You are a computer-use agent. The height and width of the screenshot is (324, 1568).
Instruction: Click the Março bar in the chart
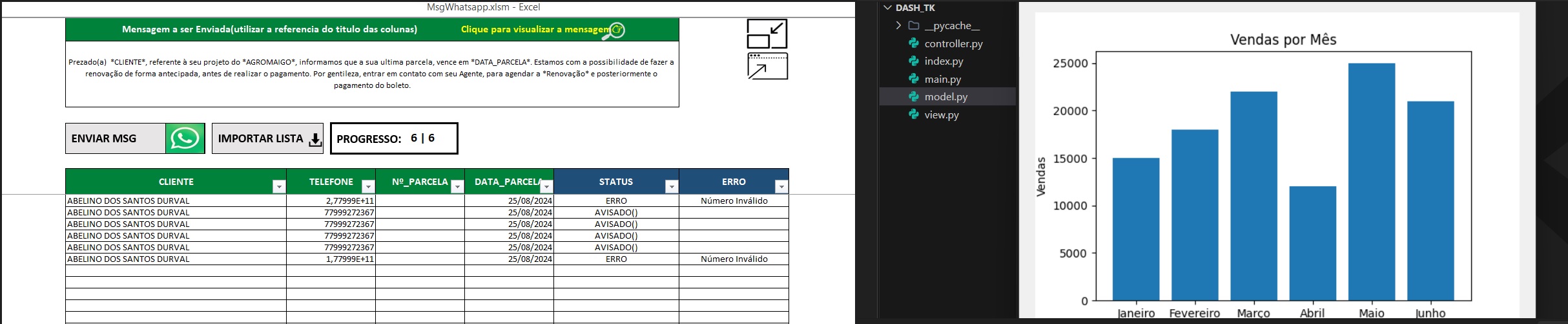point(1253,196)
